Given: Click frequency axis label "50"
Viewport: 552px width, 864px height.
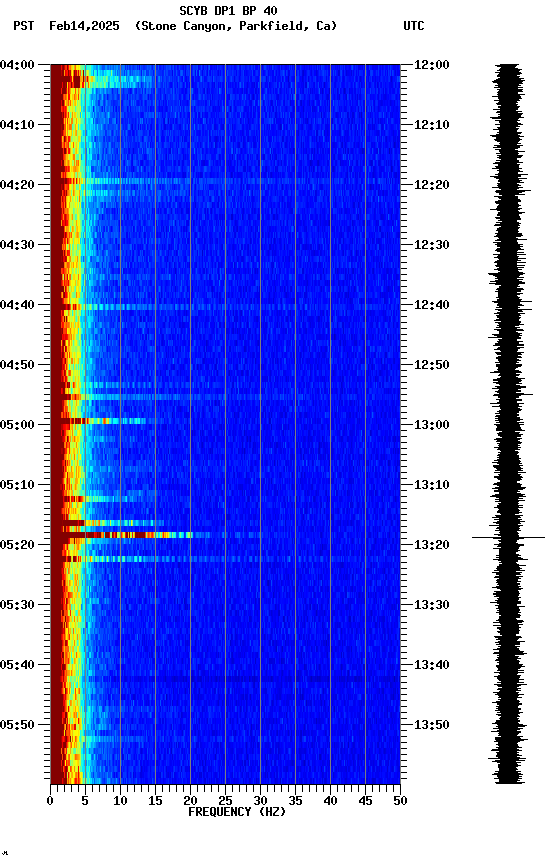Looking at the screenshot, I should coord(401,801).
